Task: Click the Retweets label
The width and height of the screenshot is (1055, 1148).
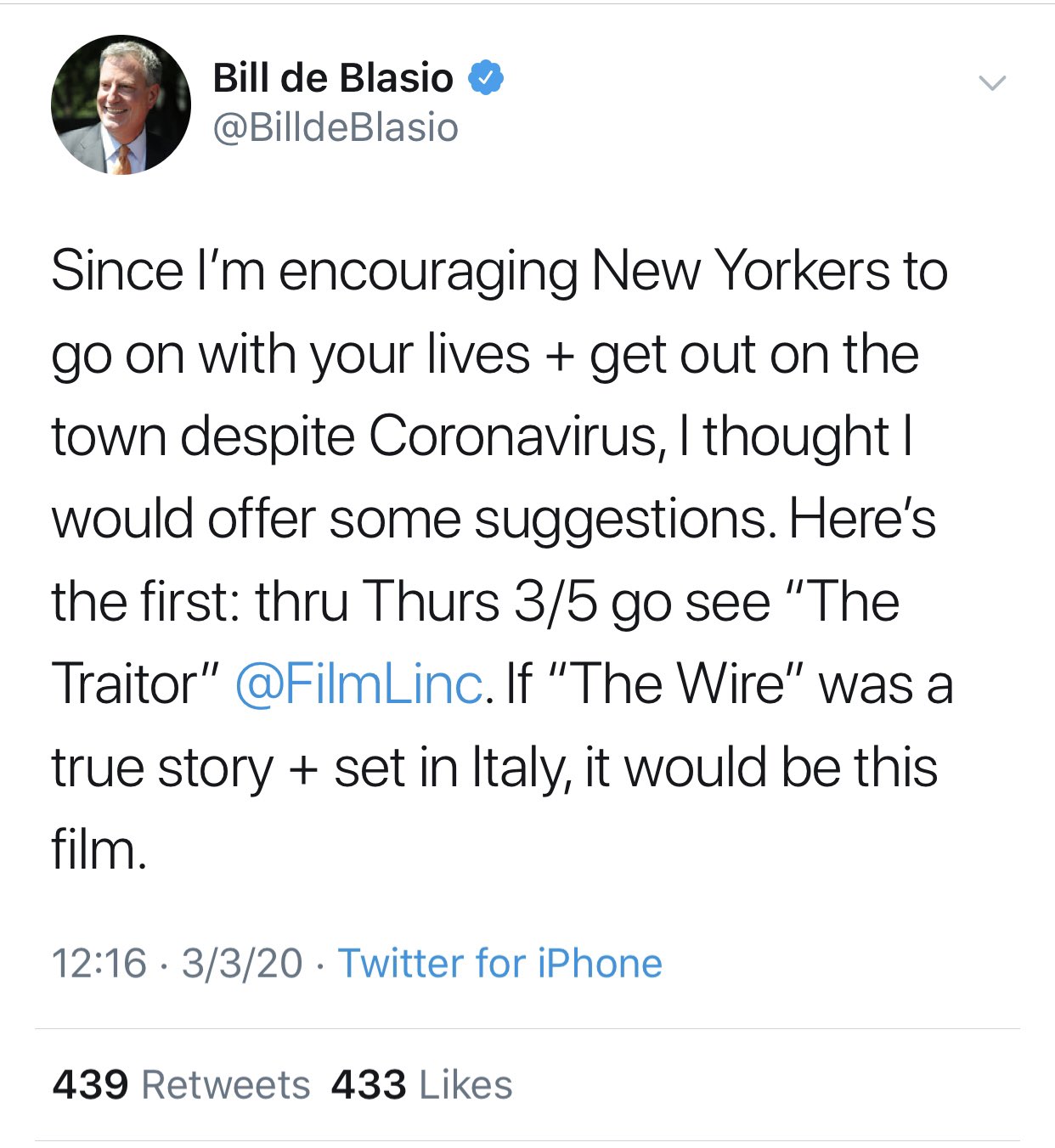Action: click(x=226, y=1085)
